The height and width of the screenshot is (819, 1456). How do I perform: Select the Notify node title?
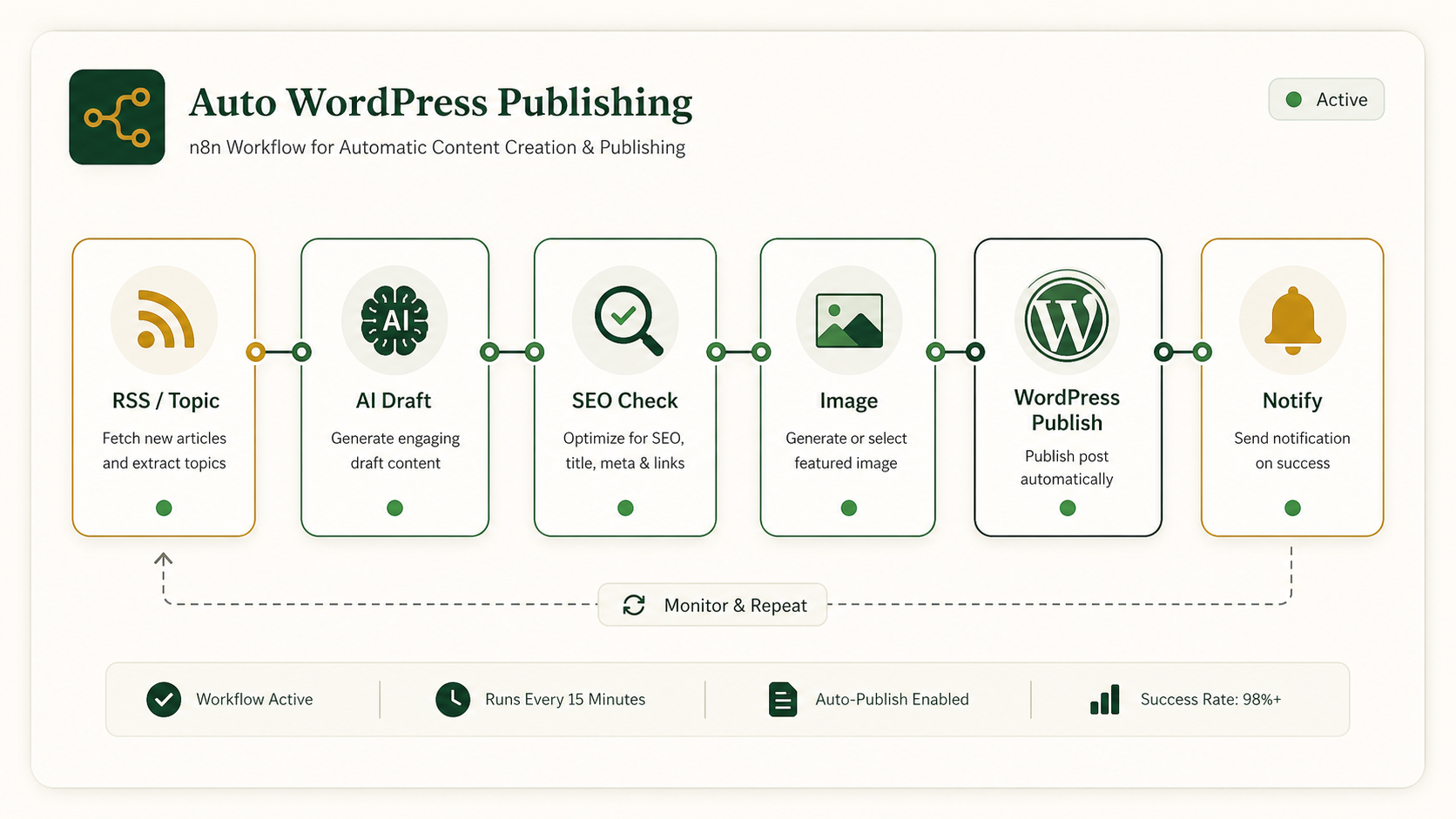click(1292, 400)
